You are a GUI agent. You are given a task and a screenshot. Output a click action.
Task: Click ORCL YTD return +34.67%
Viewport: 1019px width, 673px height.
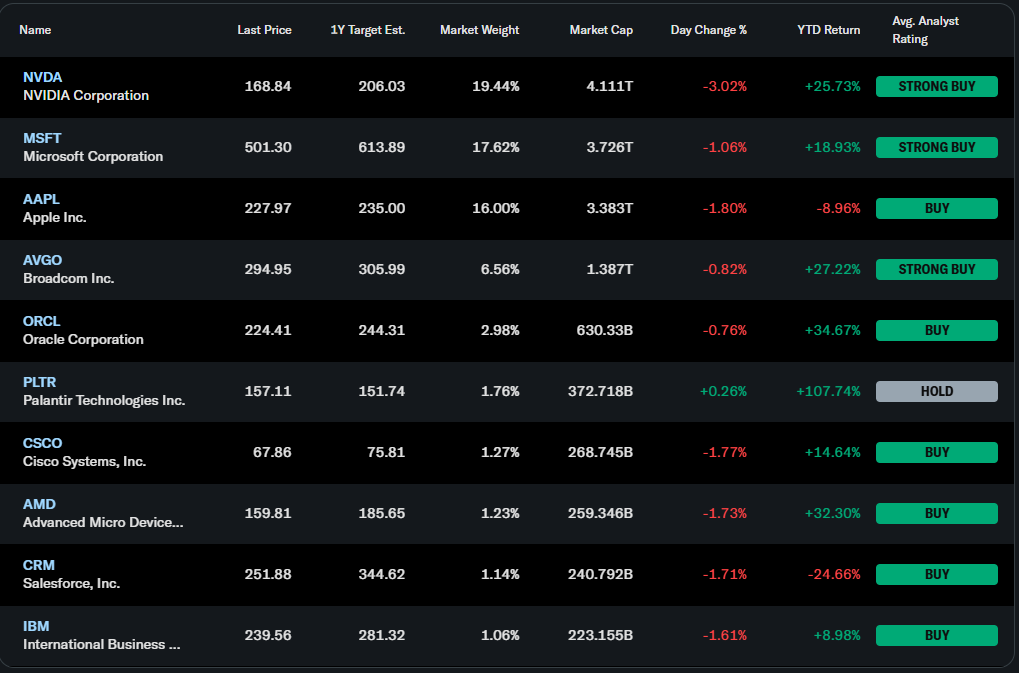(832, 331)
